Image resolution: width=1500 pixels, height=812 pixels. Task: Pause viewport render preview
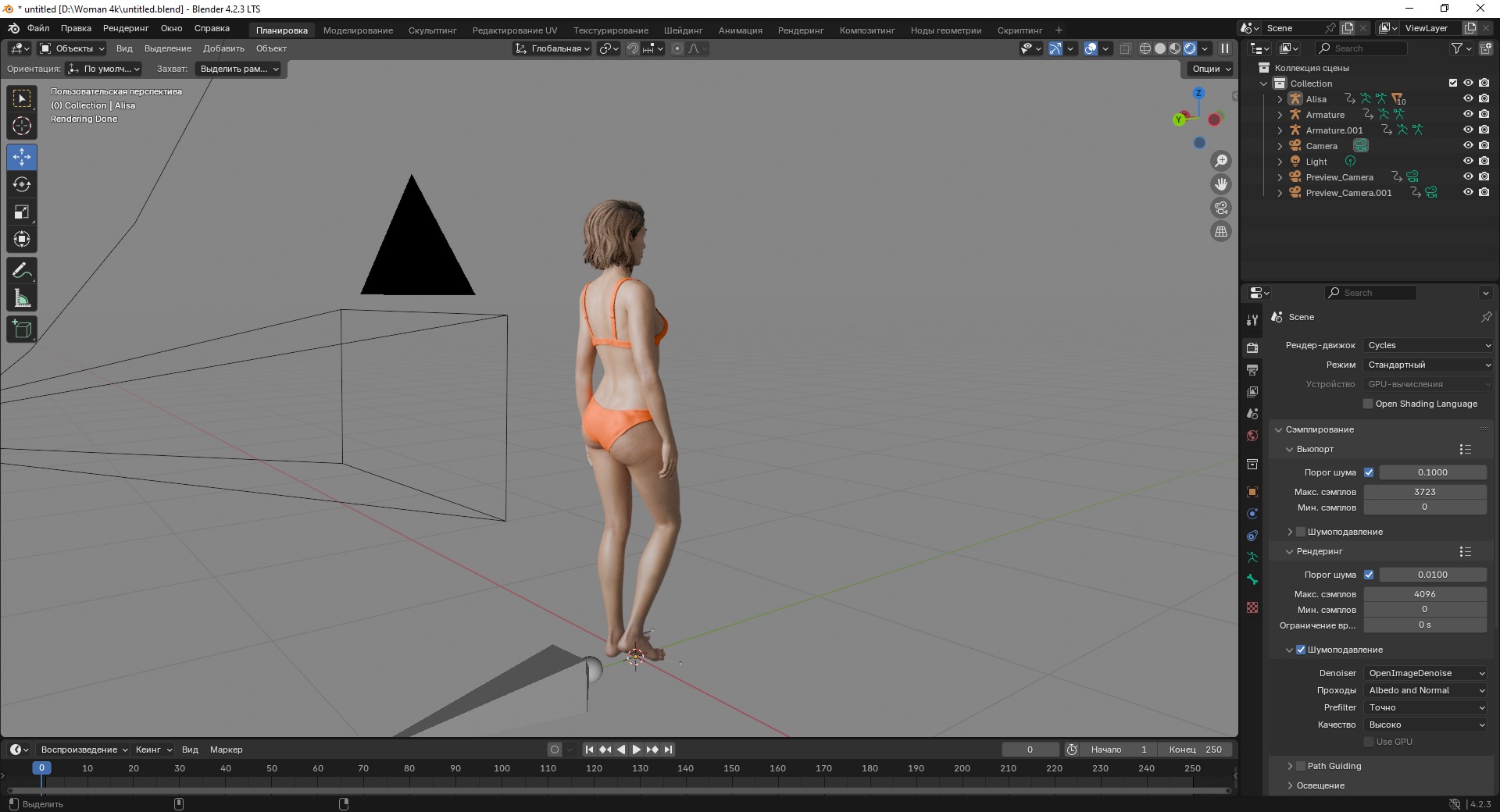(x=1225, y=48)
